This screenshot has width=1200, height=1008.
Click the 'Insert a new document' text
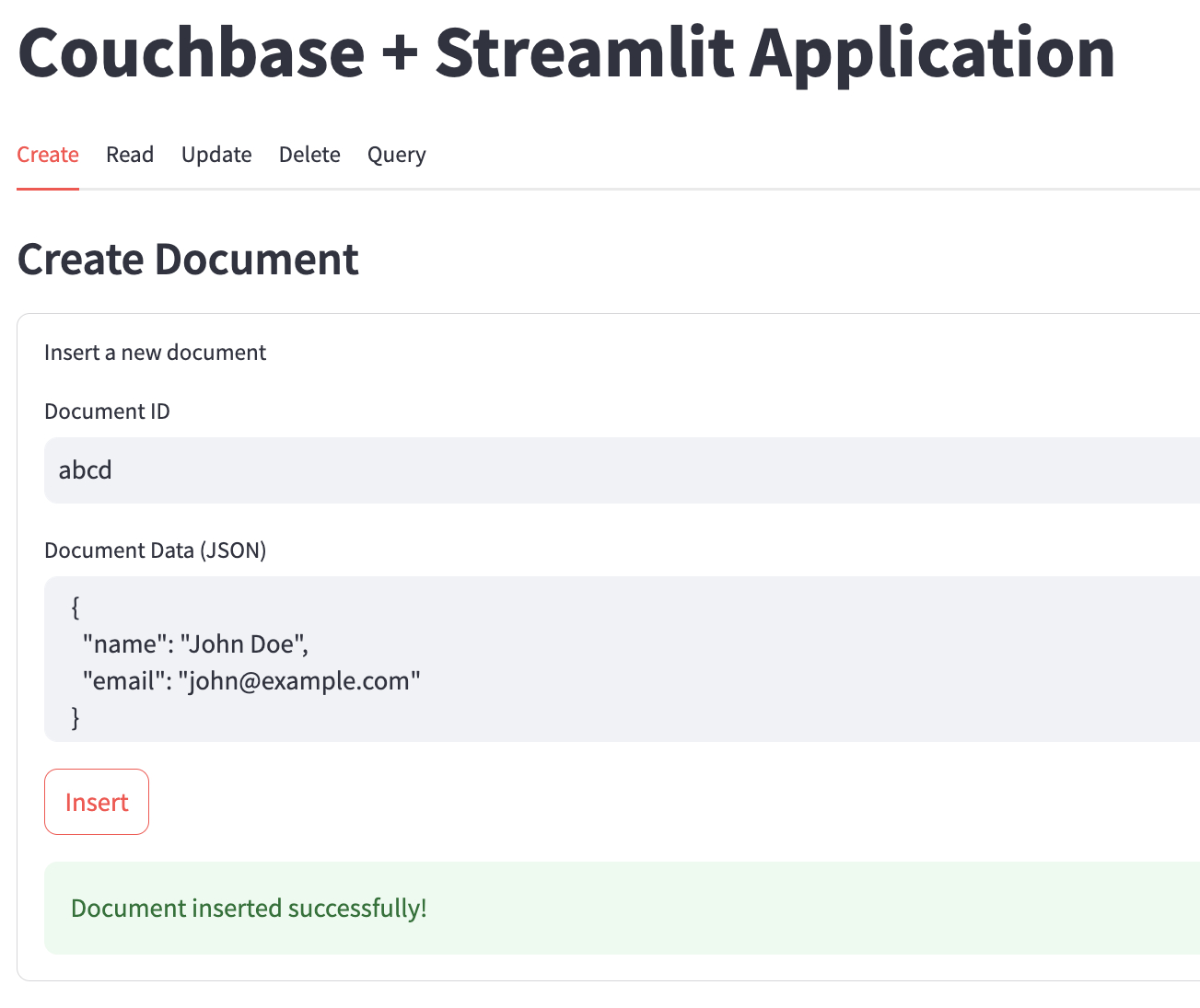pos(155,353)
